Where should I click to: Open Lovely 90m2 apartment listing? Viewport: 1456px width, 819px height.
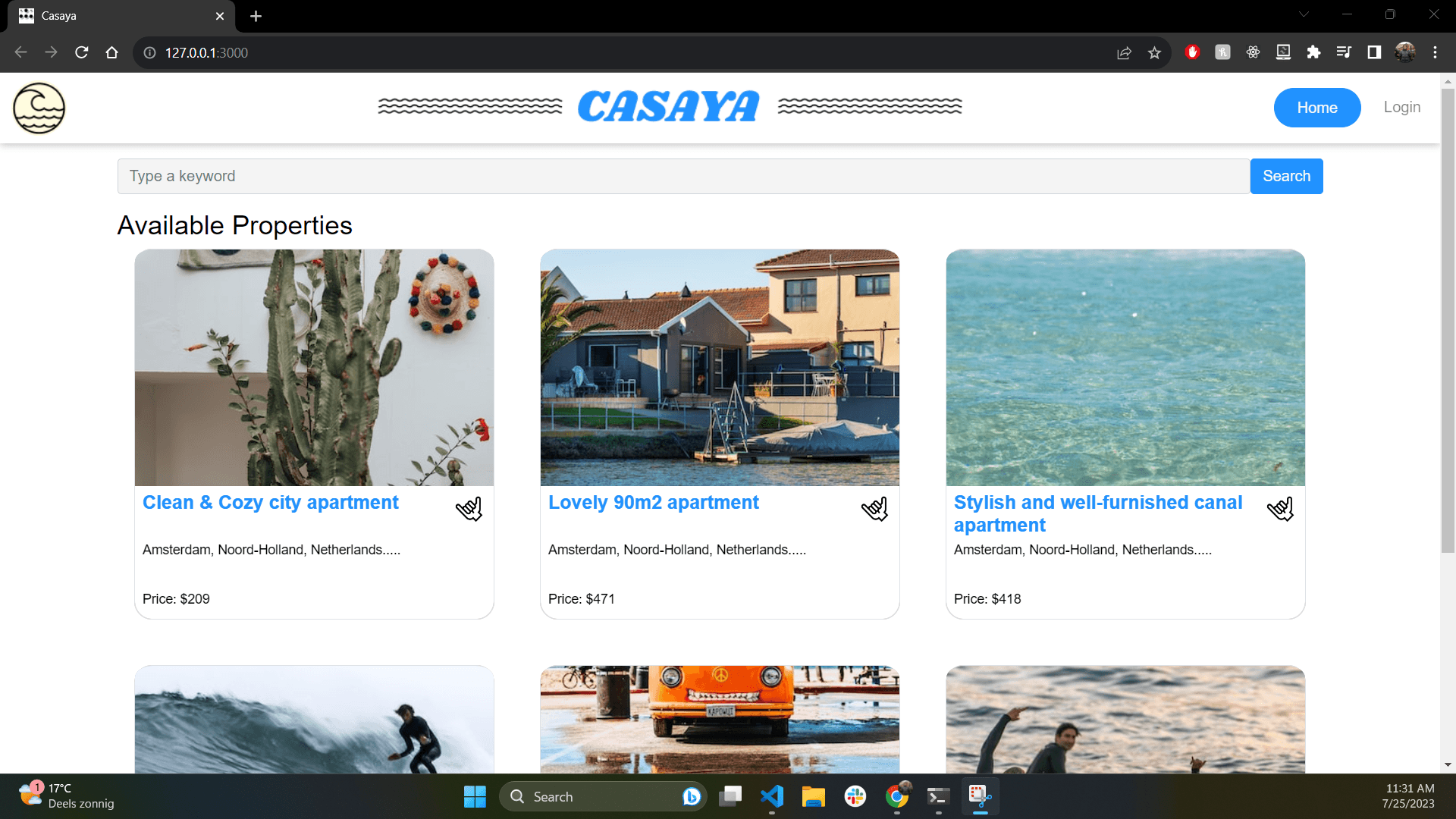(653, 503)
